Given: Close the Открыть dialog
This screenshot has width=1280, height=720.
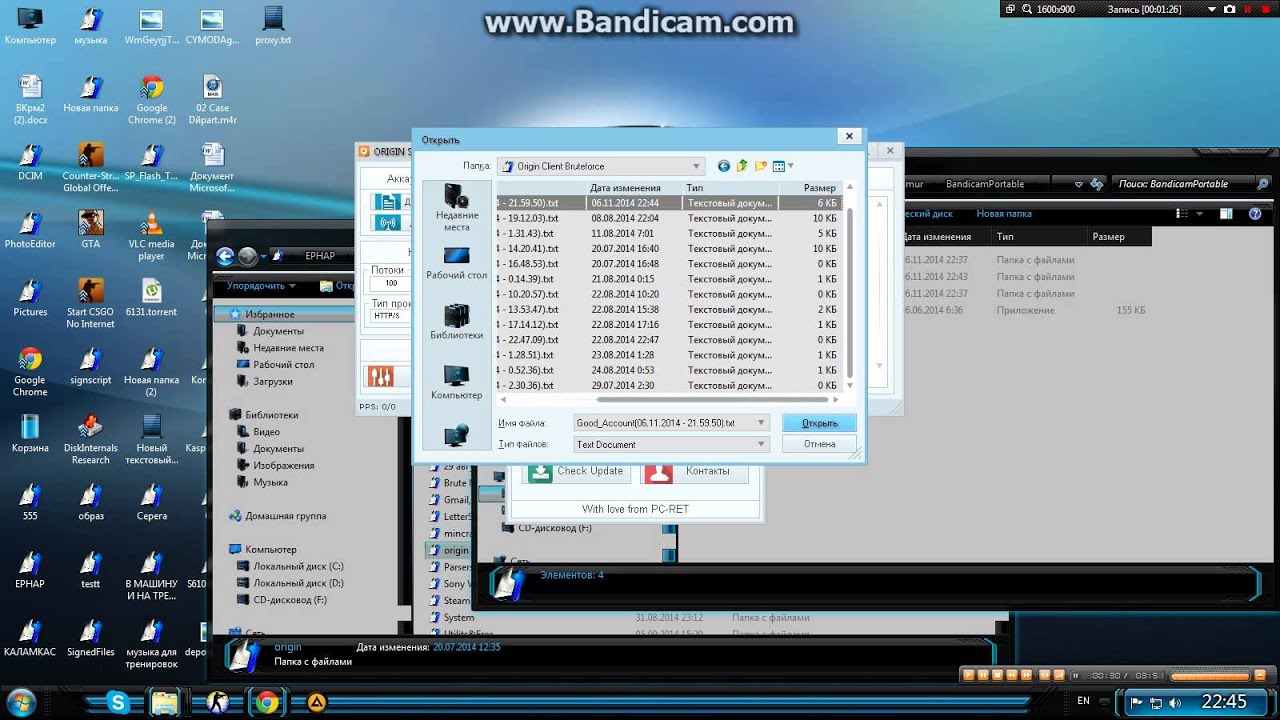Looking at the screenshot, I should [848, 136].
